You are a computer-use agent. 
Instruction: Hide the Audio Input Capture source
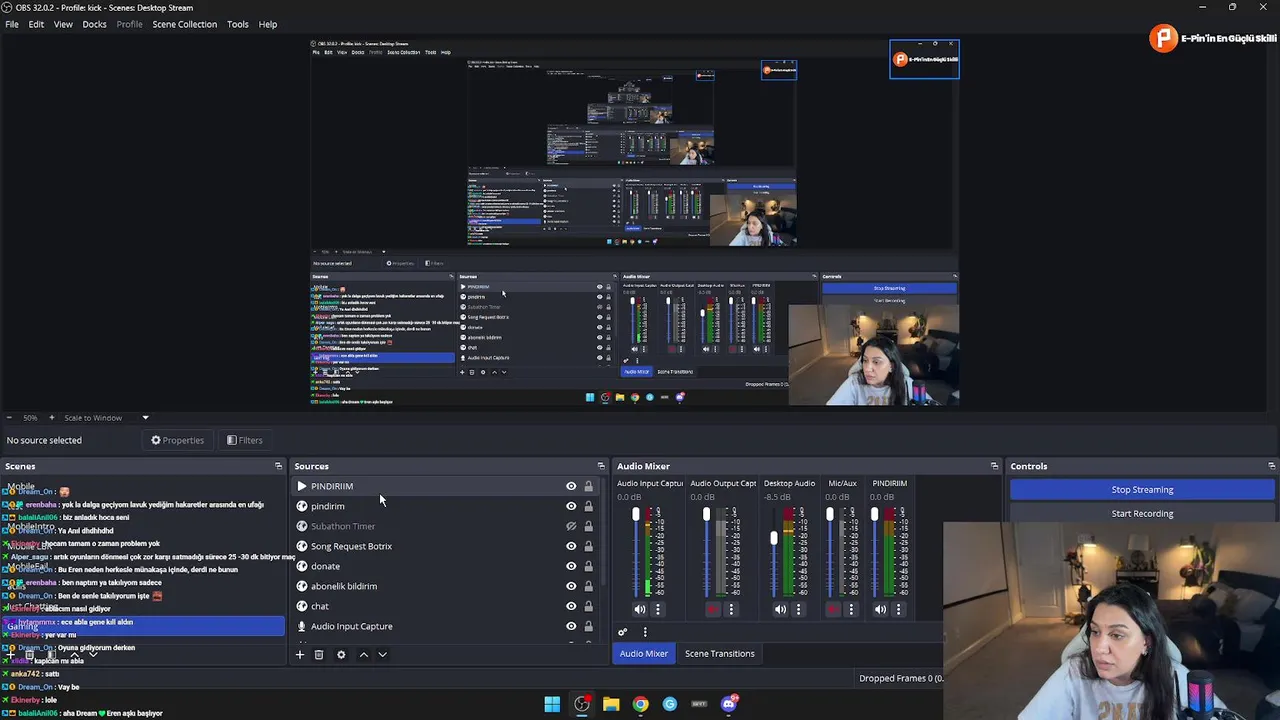pos(571,626)
